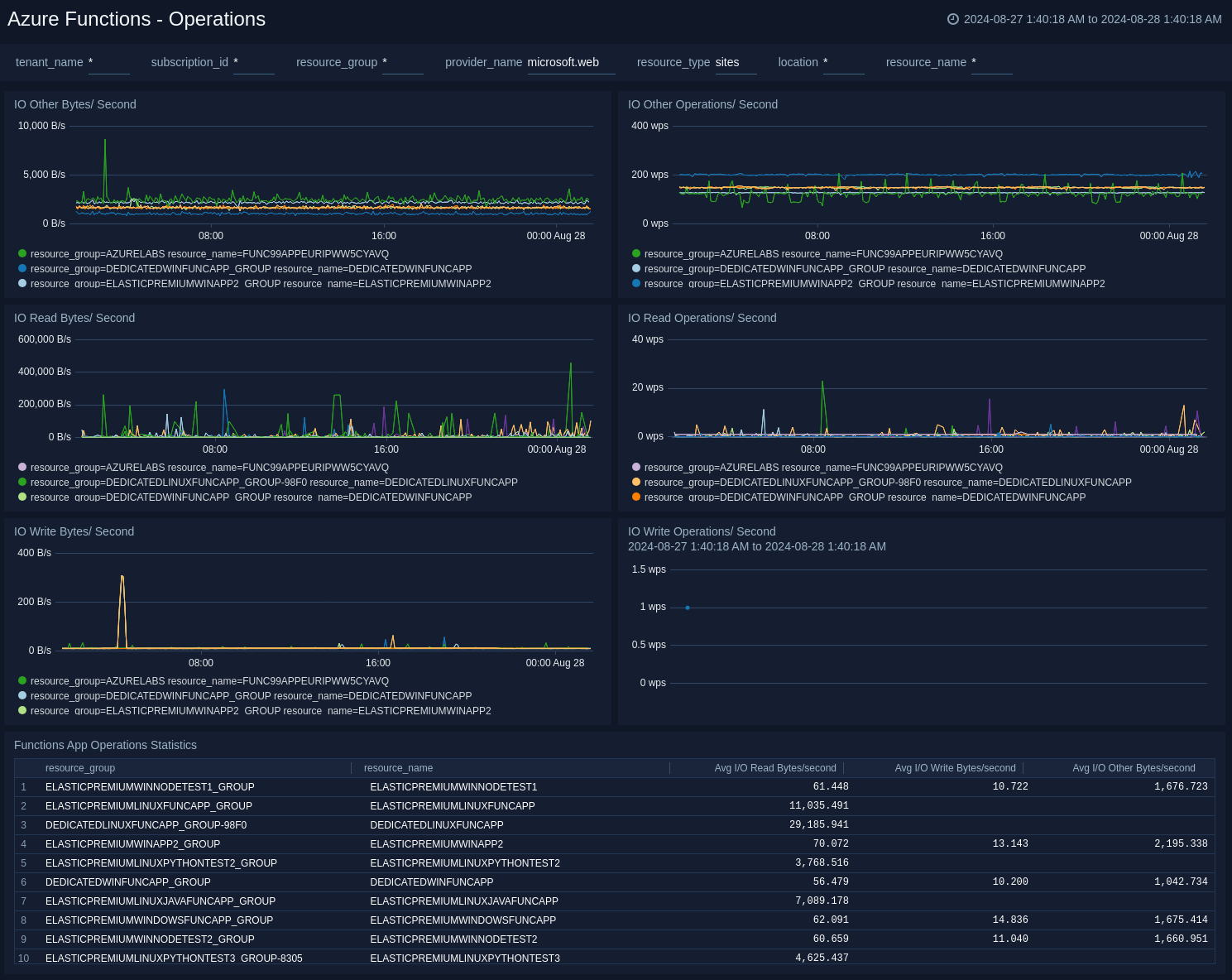Click read value 7,089.178 in row 7
Viewport: 1232px width, 980px height.
[822, 901]
